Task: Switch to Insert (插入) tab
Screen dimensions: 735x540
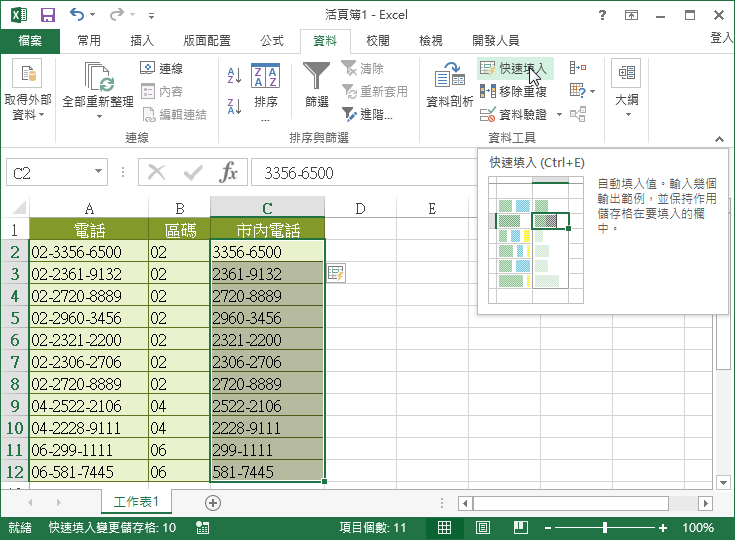Action: 142,41
